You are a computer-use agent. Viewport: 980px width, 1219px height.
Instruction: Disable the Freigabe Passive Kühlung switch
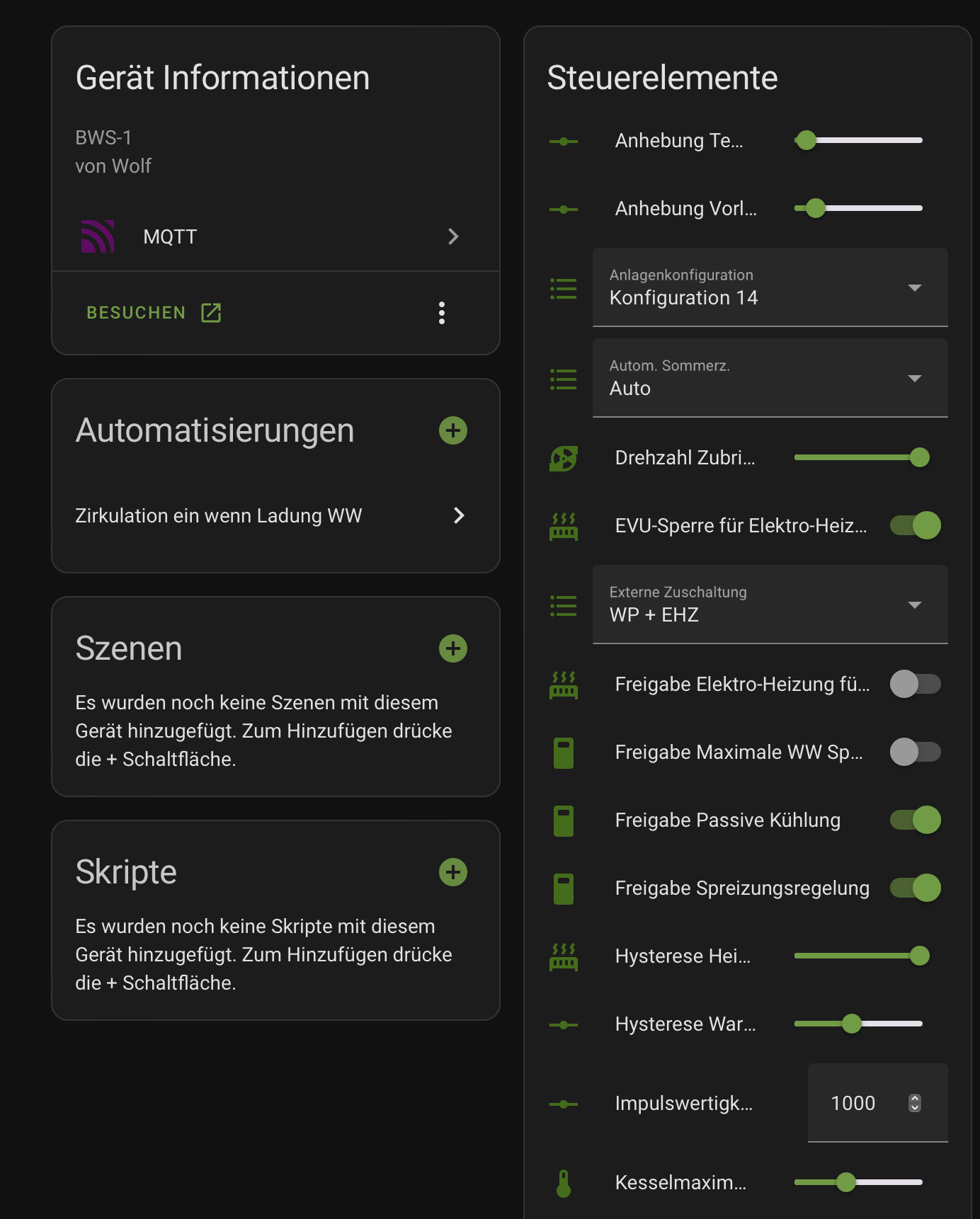click(x=914, y=820)
